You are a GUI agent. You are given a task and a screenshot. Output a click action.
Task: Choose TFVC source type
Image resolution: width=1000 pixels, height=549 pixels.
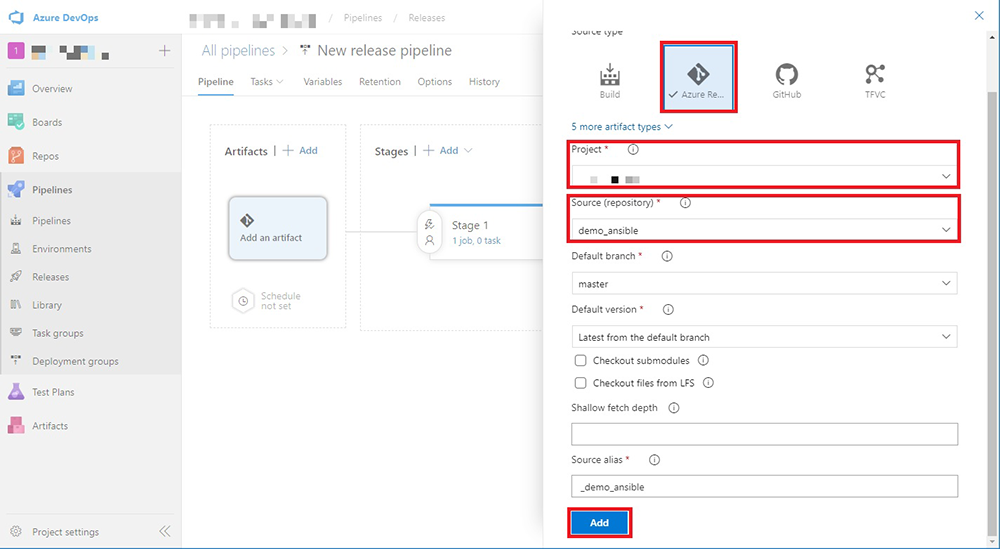click(875, 81)
